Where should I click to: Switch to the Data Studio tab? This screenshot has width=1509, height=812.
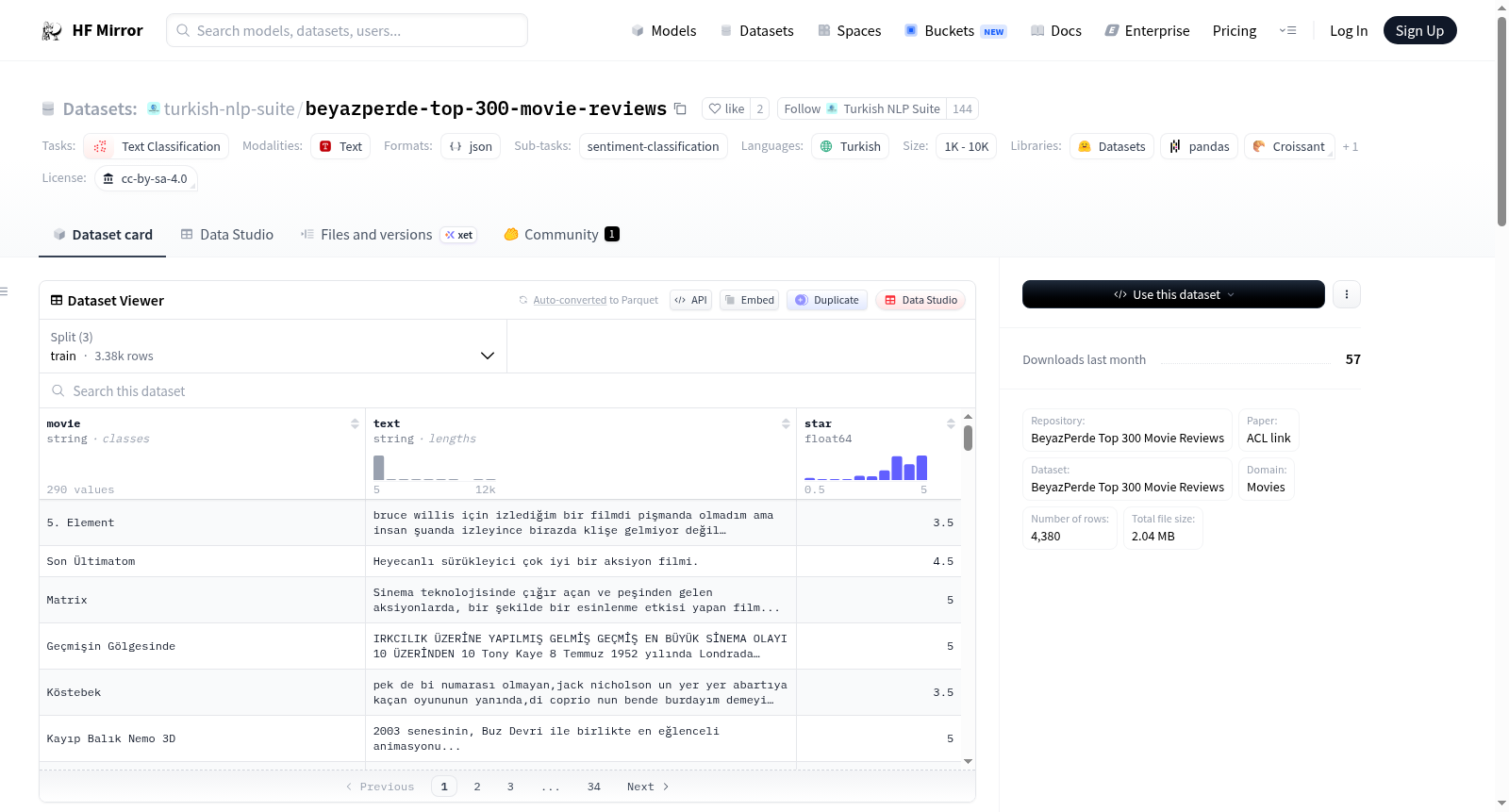coord(226,235)
